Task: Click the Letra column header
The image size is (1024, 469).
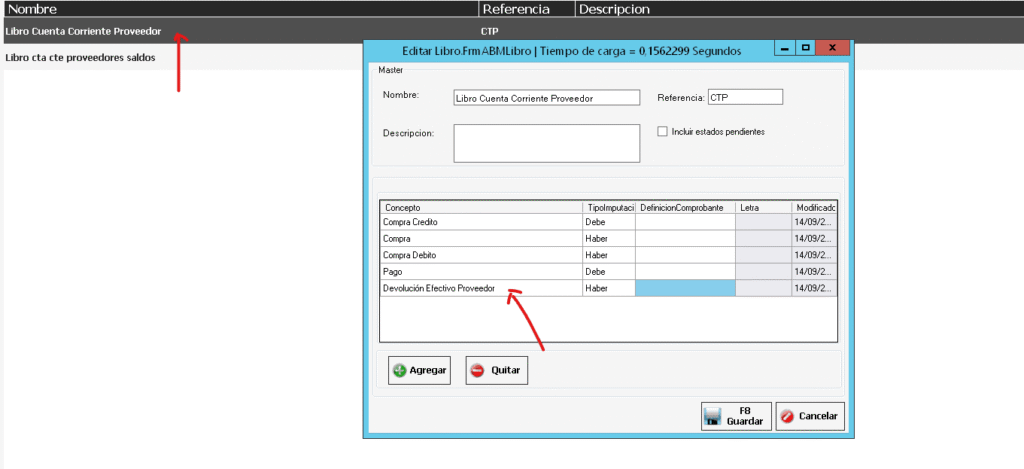Action: (x=763, y=207)
